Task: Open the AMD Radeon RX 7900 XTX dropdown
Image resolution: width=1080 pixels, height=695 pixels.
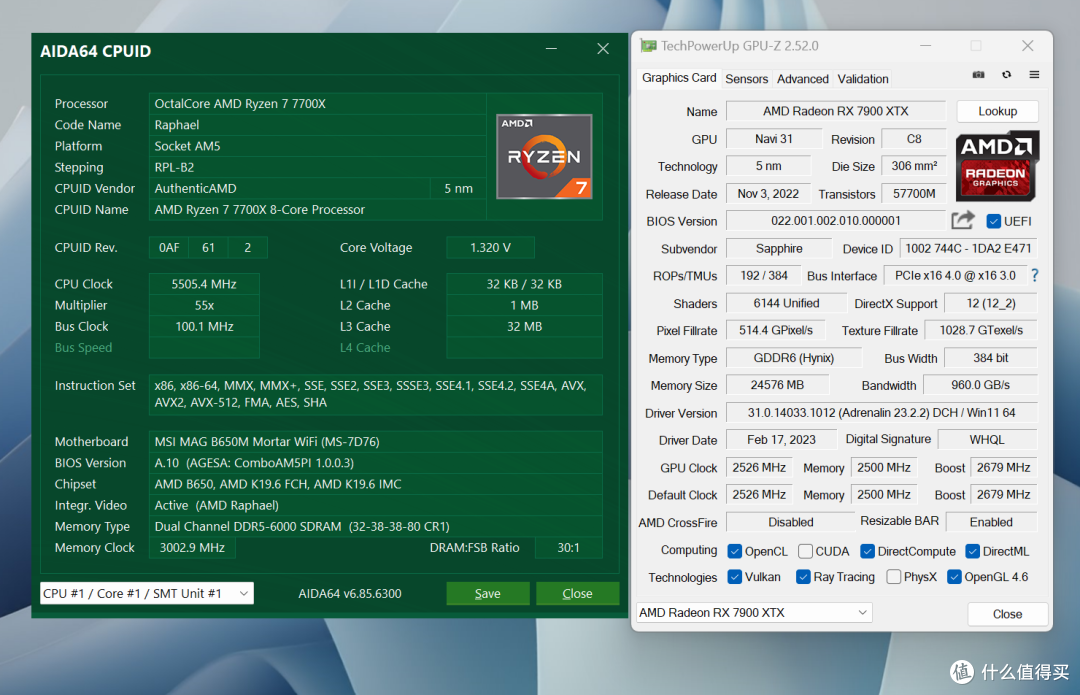Action: (x=754, y=612)
